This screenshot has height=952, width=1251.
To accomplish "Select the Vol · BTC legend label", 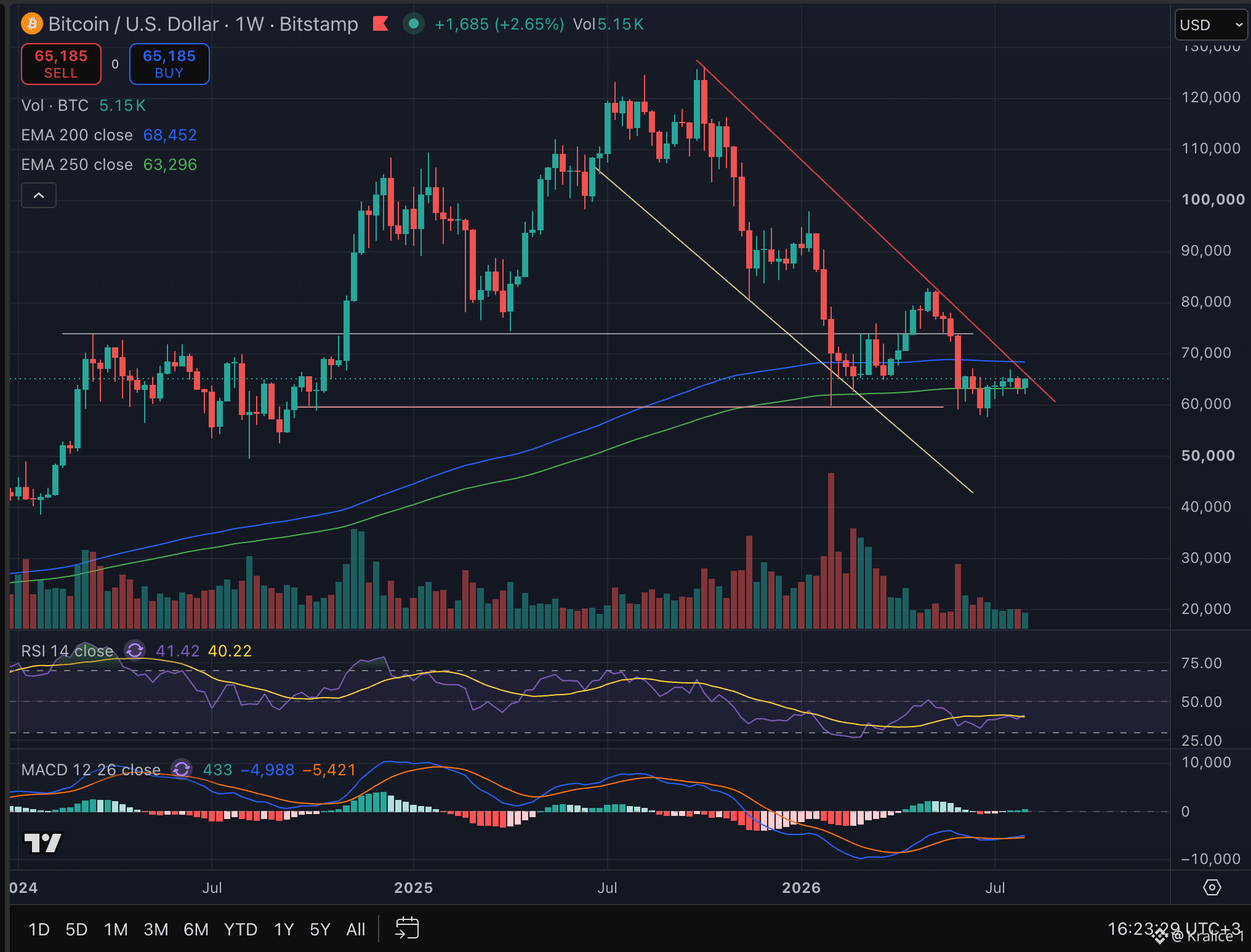I will (55, 105).
